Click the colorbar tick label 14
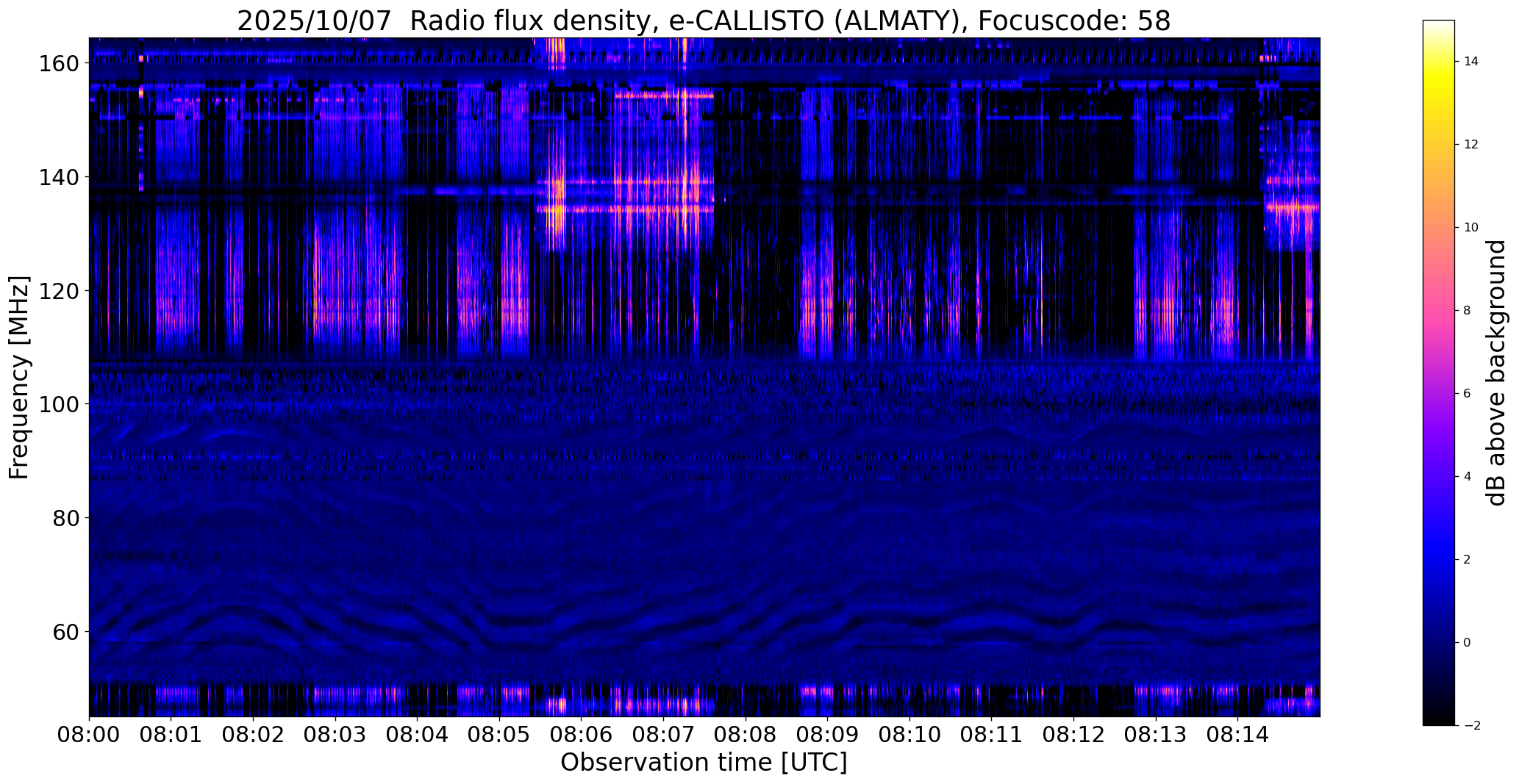This screenshot has height=784, width=1519. tap(1471, 62)
